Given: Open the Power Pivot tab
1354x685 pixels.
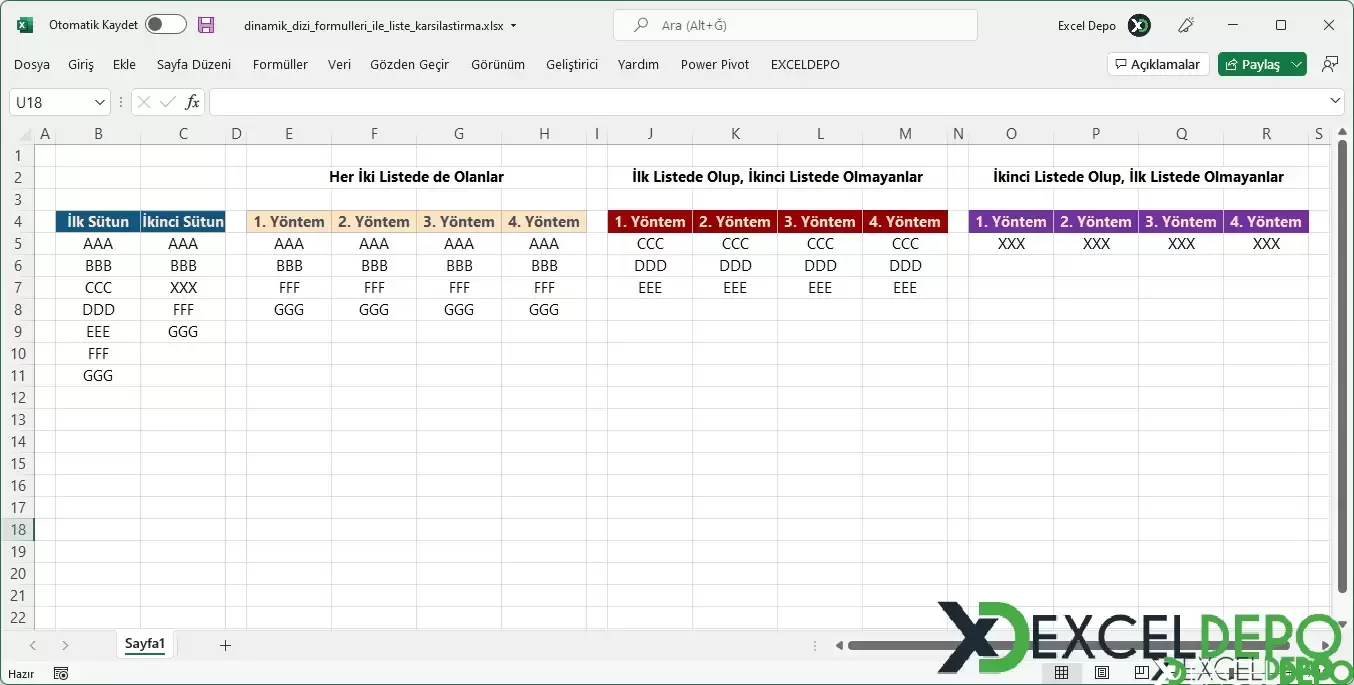Looking at the screenshot, I should (715, 64).
